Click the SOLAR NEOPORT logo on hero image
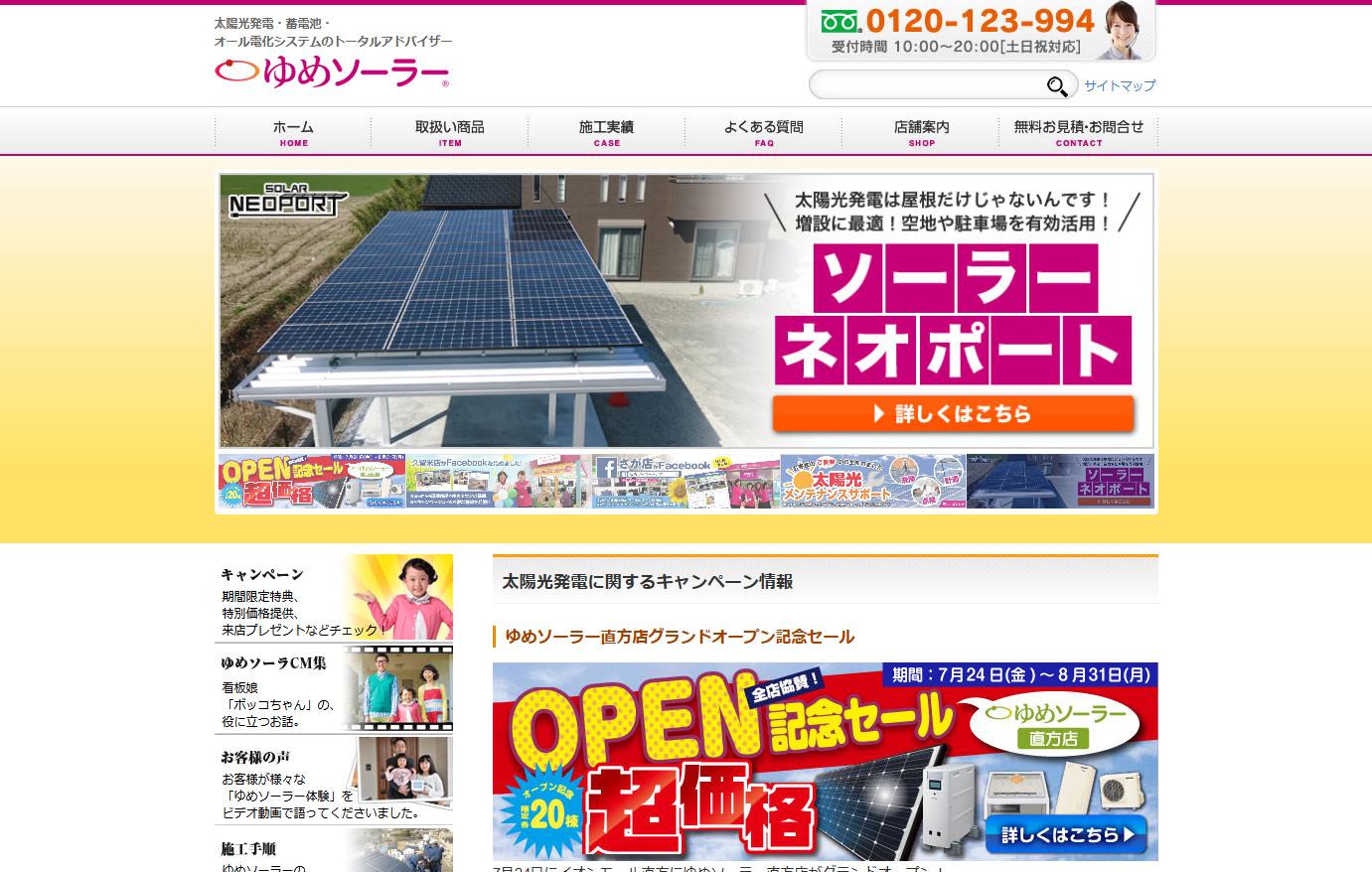The width and height of the screenshot is (1372, 872). [287, 200]
